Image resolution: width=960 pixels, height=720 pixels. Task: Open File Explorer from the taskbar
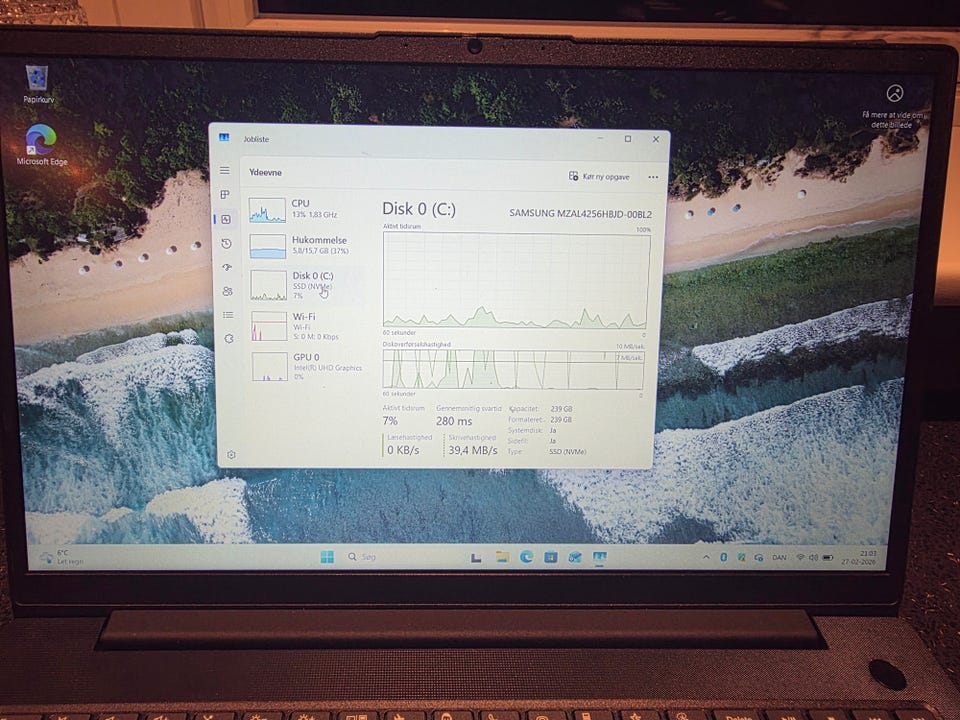502,557
